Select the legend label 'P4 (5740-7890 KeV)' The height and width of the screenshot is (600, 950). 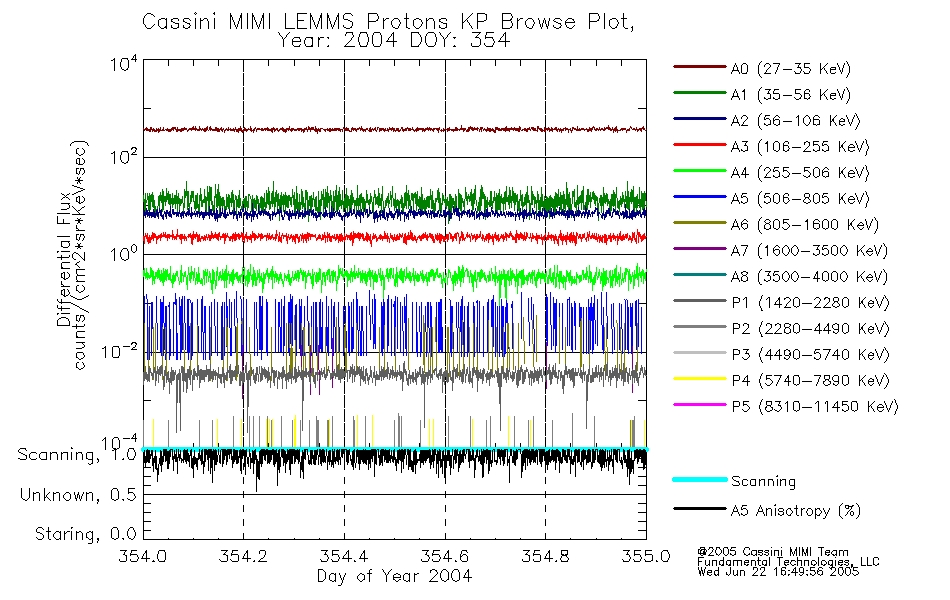[x=810, y=381]
